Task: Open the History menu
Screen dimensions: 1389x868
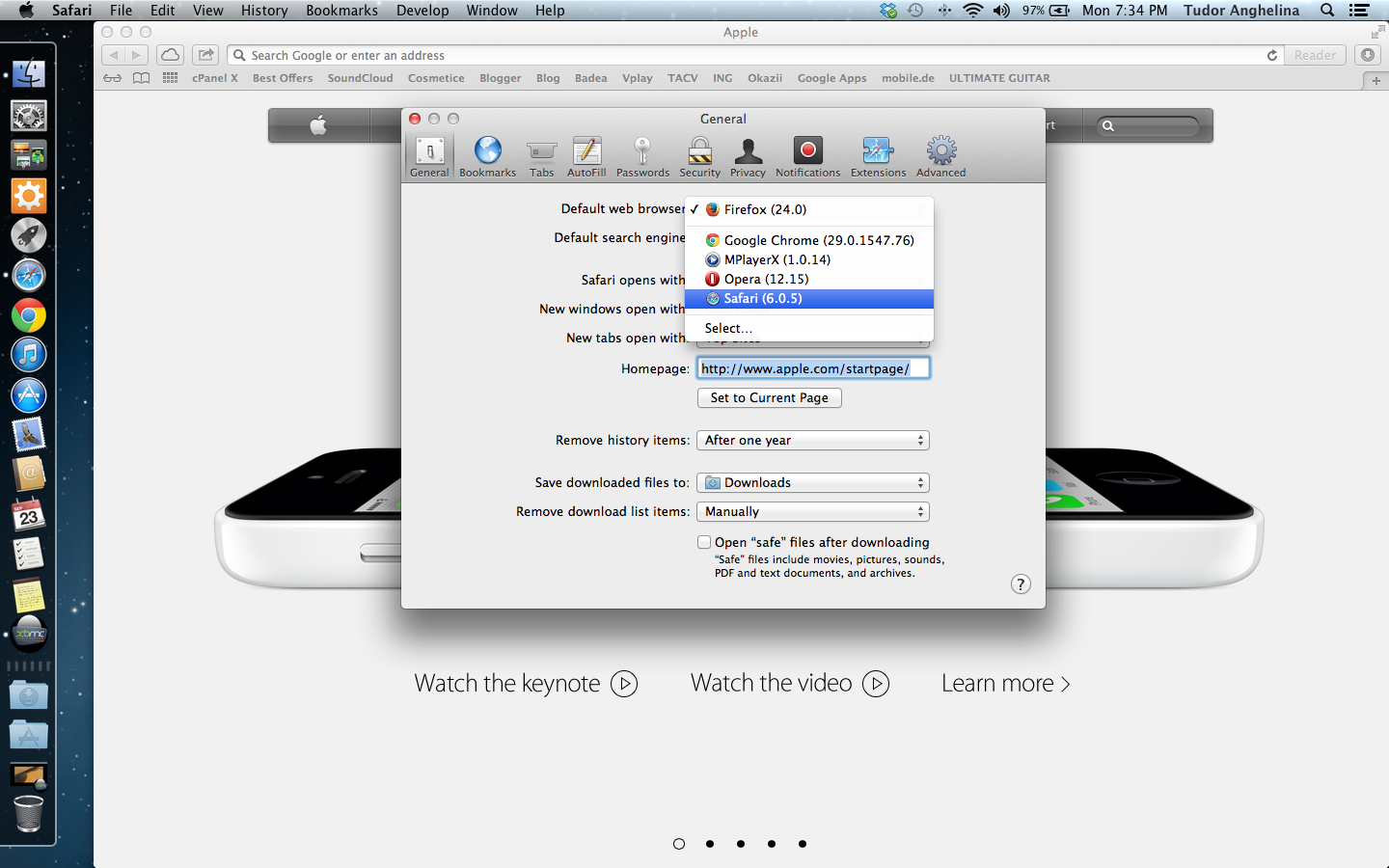Action: click(264, 11)
